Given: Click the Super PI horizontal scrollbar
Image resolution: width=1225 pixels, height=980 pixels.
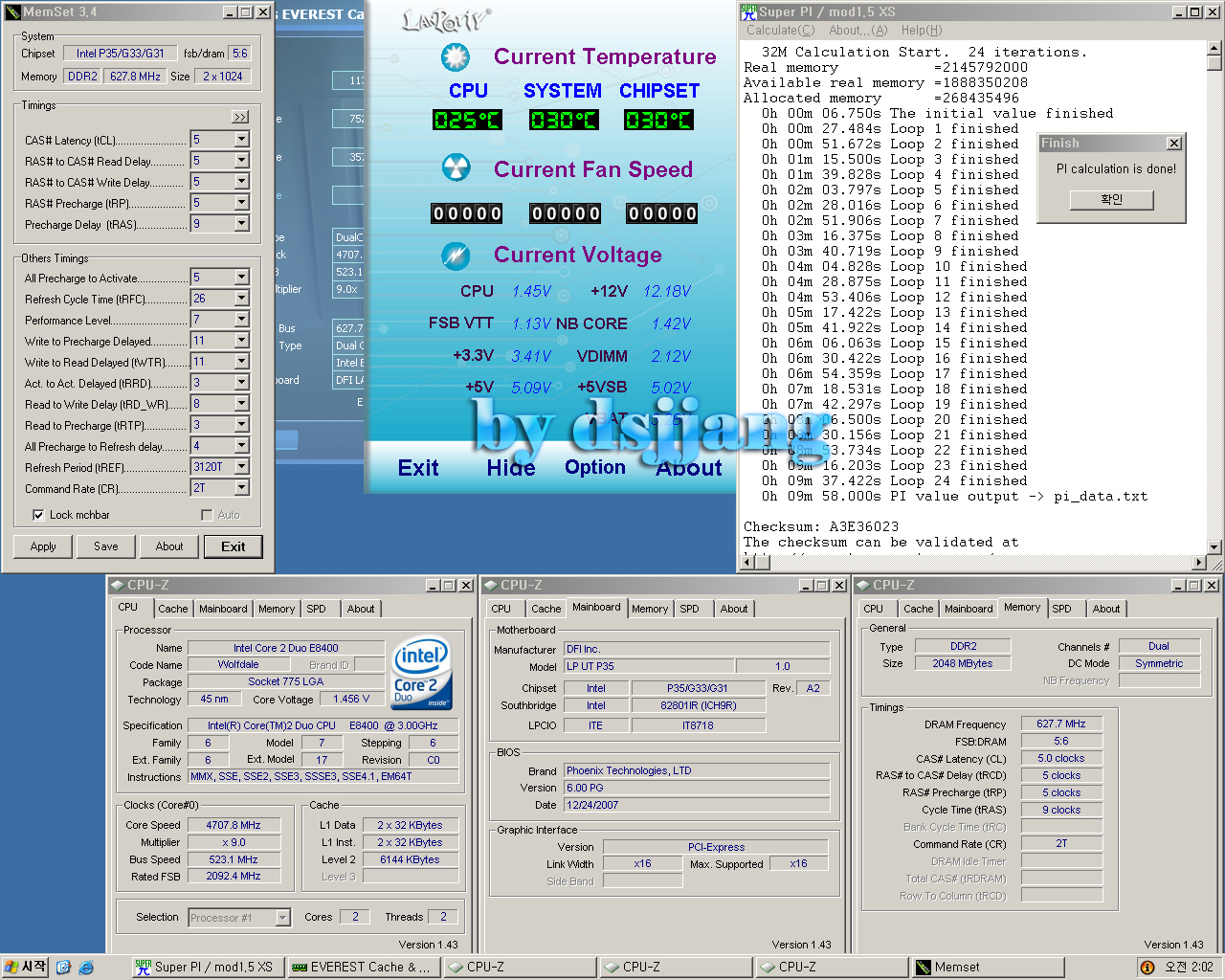Looking at the screenshot, I should 967,563.
